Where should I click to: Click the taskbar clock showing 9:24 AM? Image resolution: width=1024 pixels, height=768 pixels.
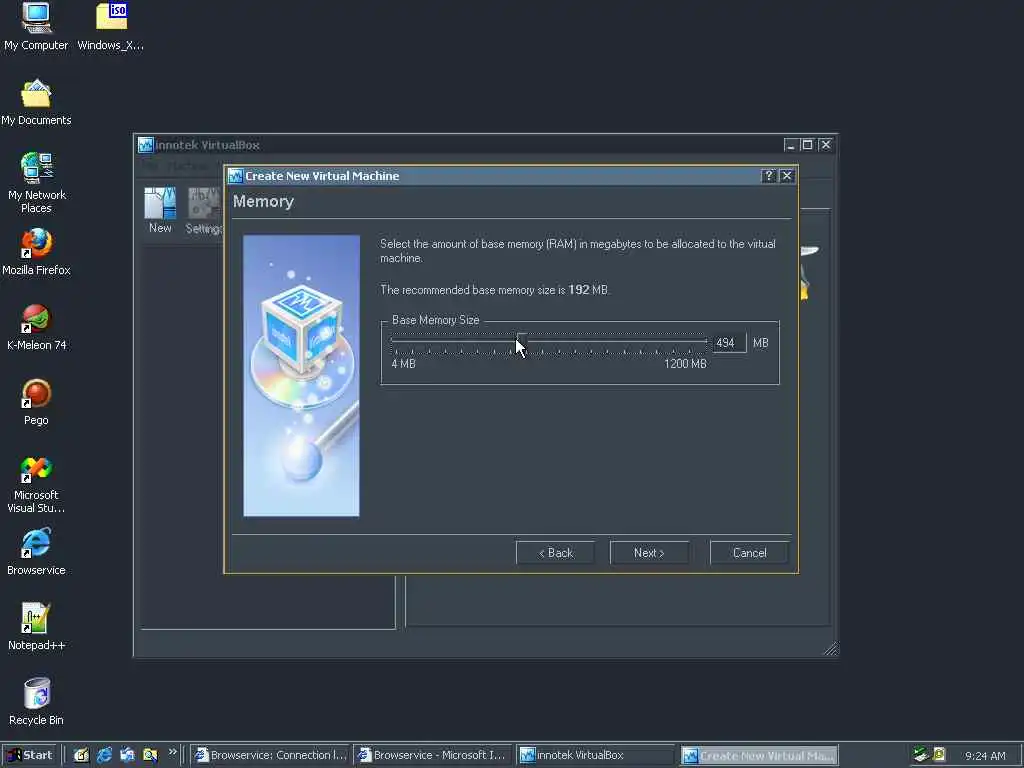click(985, 756)
